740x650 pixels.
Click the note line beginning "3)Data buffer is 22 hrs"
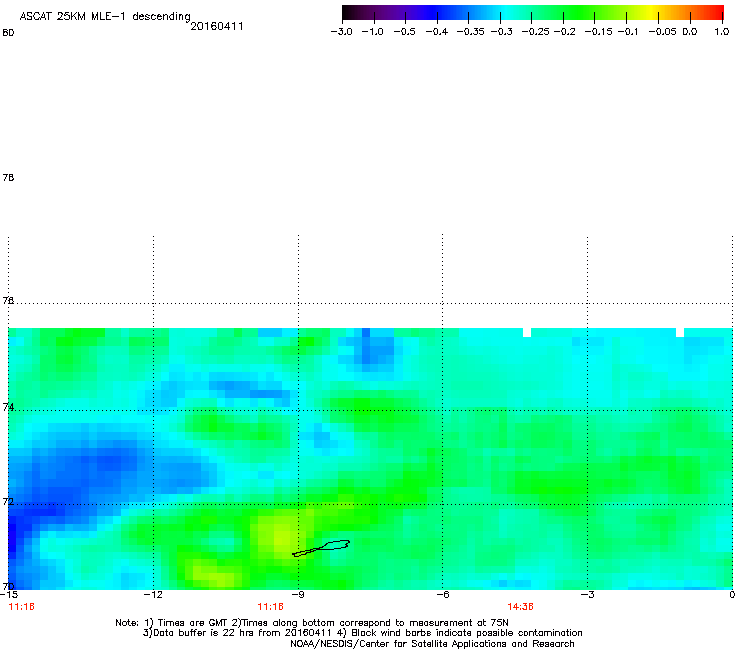coord(362,633)
